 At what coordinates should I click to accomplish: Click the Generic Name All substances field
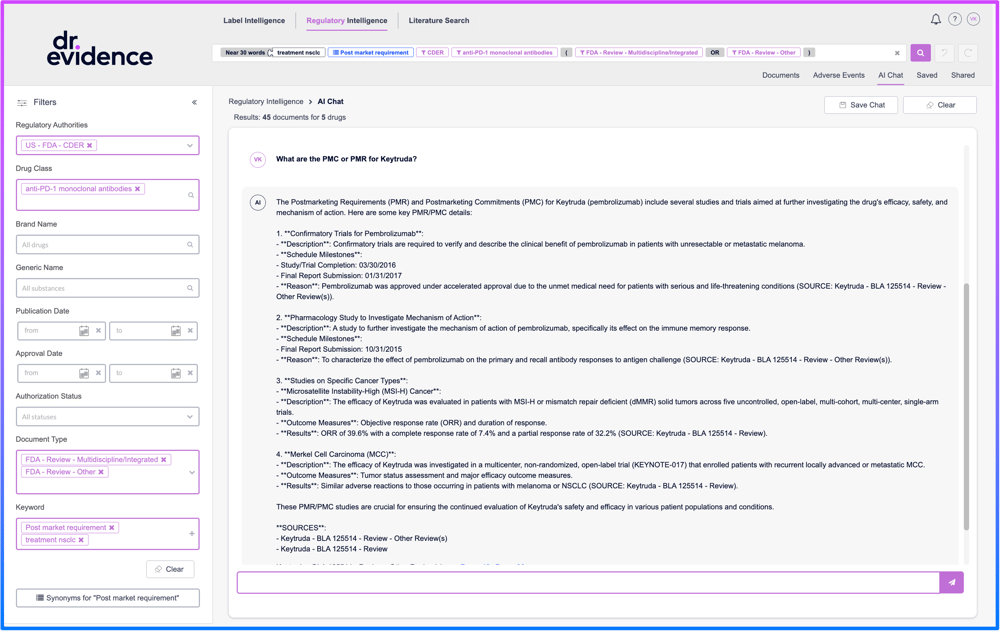pos(107,288)
